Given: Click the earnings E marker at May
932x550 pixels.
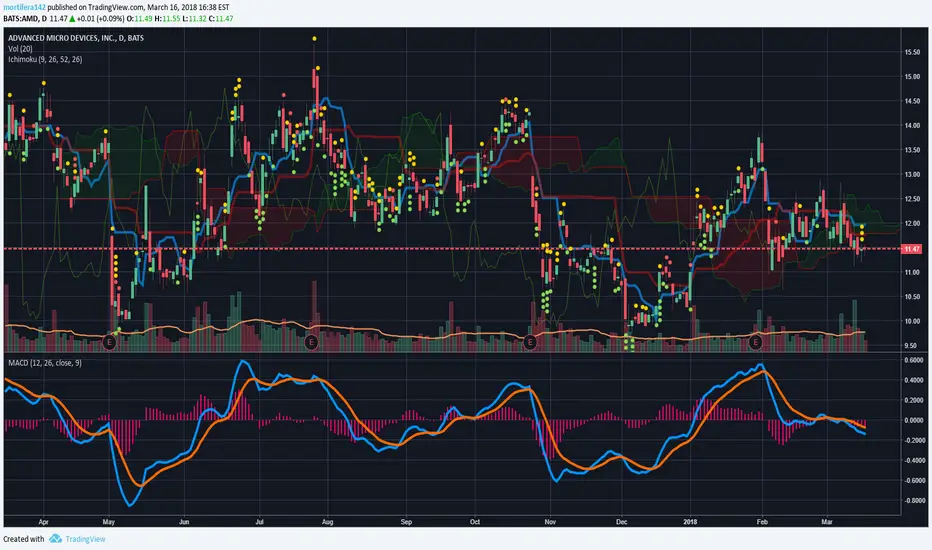Looking at the screenshot, I should (x=109, y=342).
